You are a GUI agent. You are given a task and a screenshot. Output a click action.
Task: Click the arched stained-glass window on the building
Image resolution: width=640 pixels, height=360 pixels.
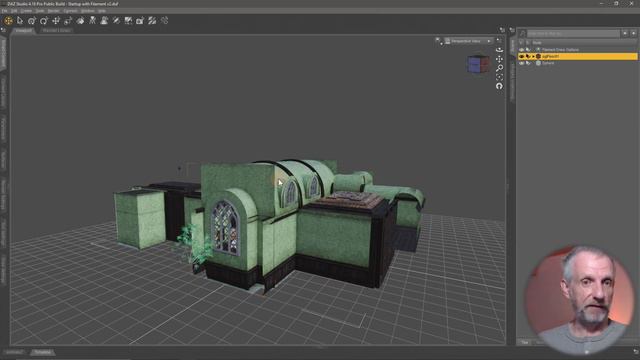(x=225, y=228)
